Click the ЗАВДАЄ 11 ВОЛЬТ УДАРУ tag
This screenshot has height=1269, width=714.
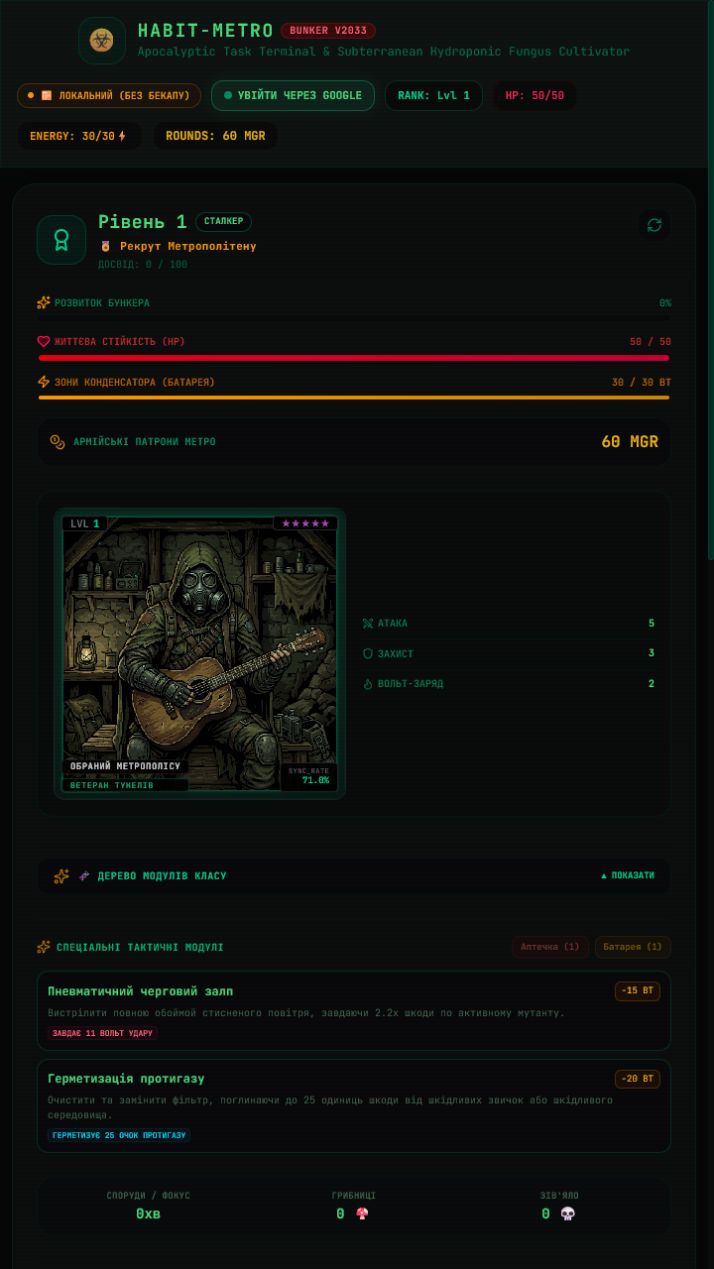click(102, 1034)
